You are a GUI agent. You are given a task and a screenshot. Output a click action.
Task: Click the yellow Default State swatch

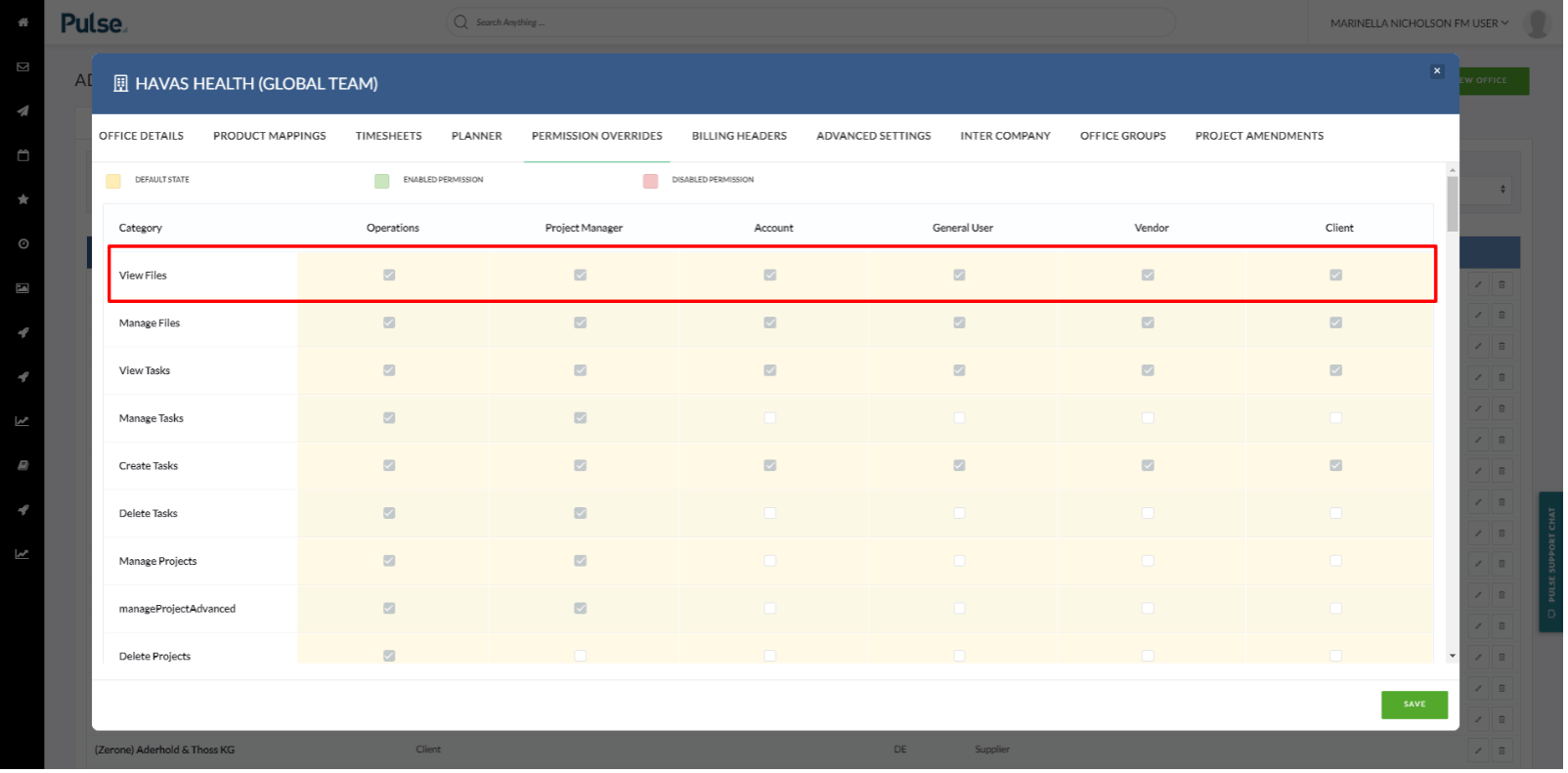click(113, 182)
